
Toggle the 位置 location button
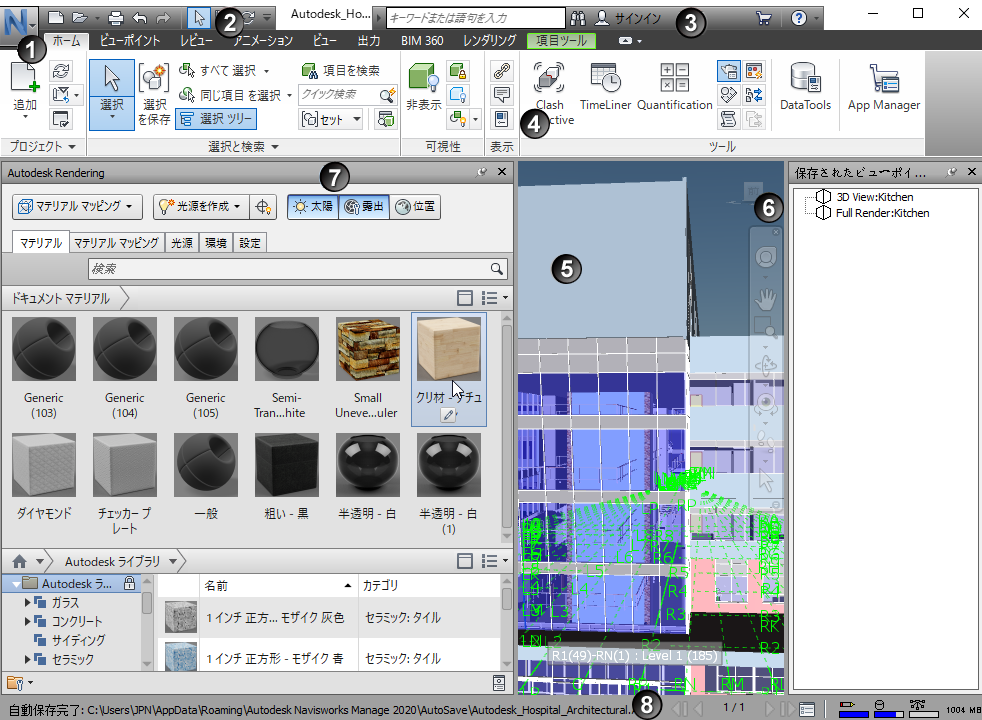[415, 207]
